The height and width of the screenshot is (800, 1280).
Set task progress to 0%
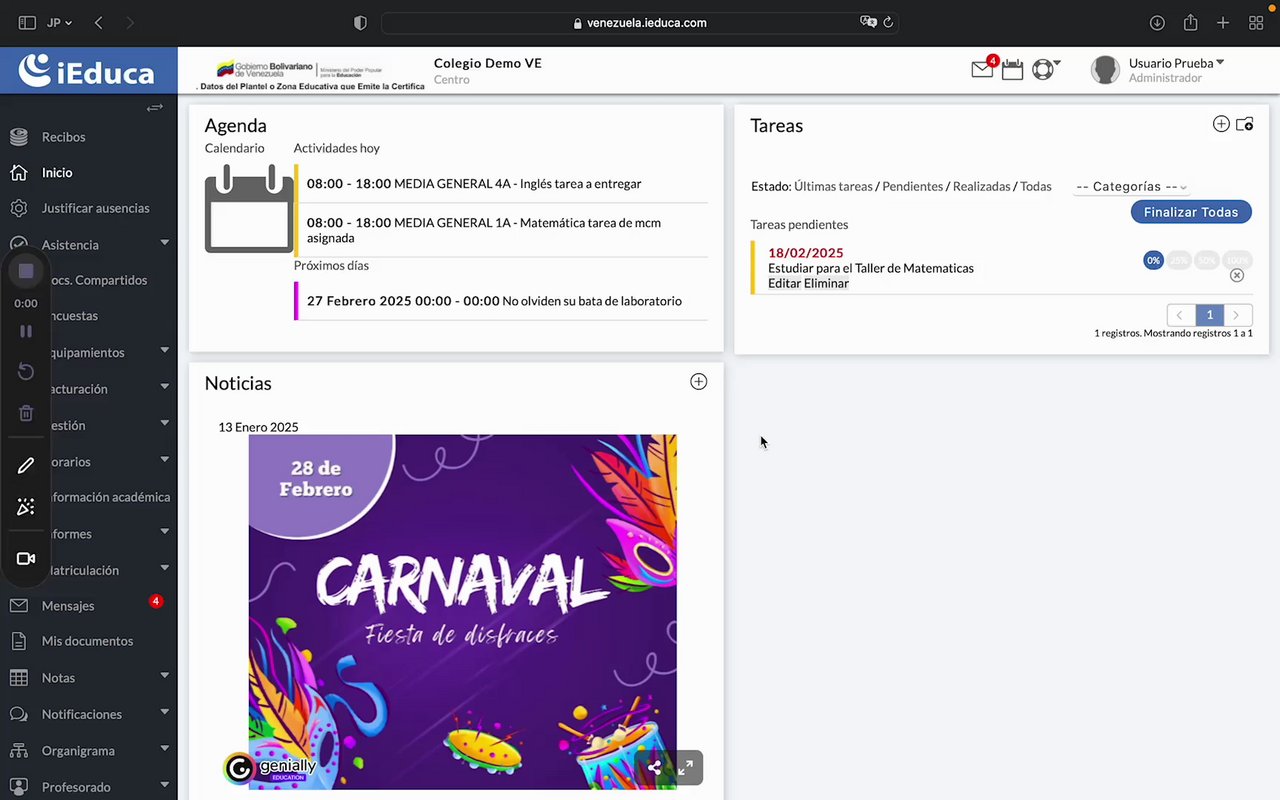(1154, 260)
